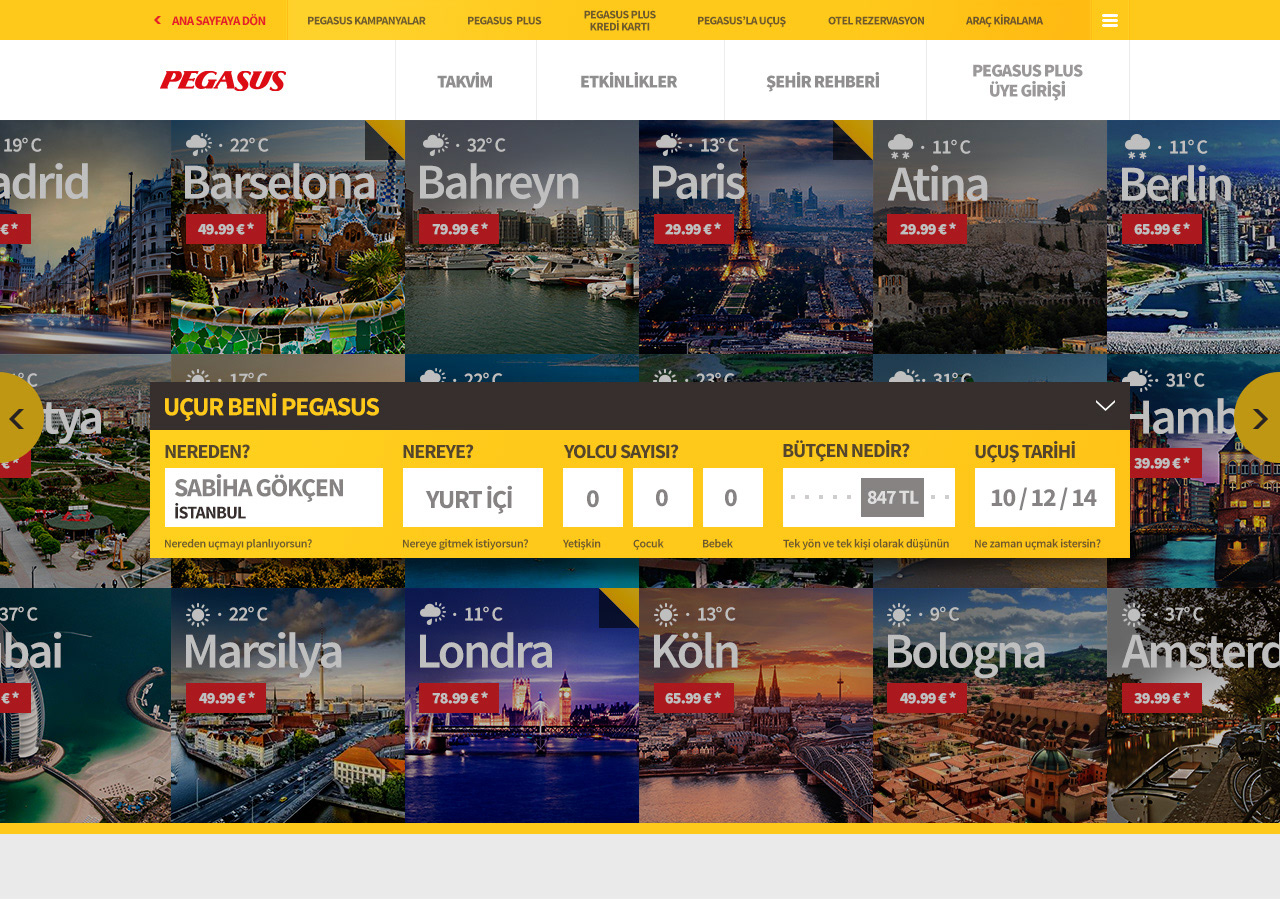The width and height of the screenshot is (1280, 900).
Task: Switch to the Şehir Rehberi tab
Action: (x=825, y=81)
